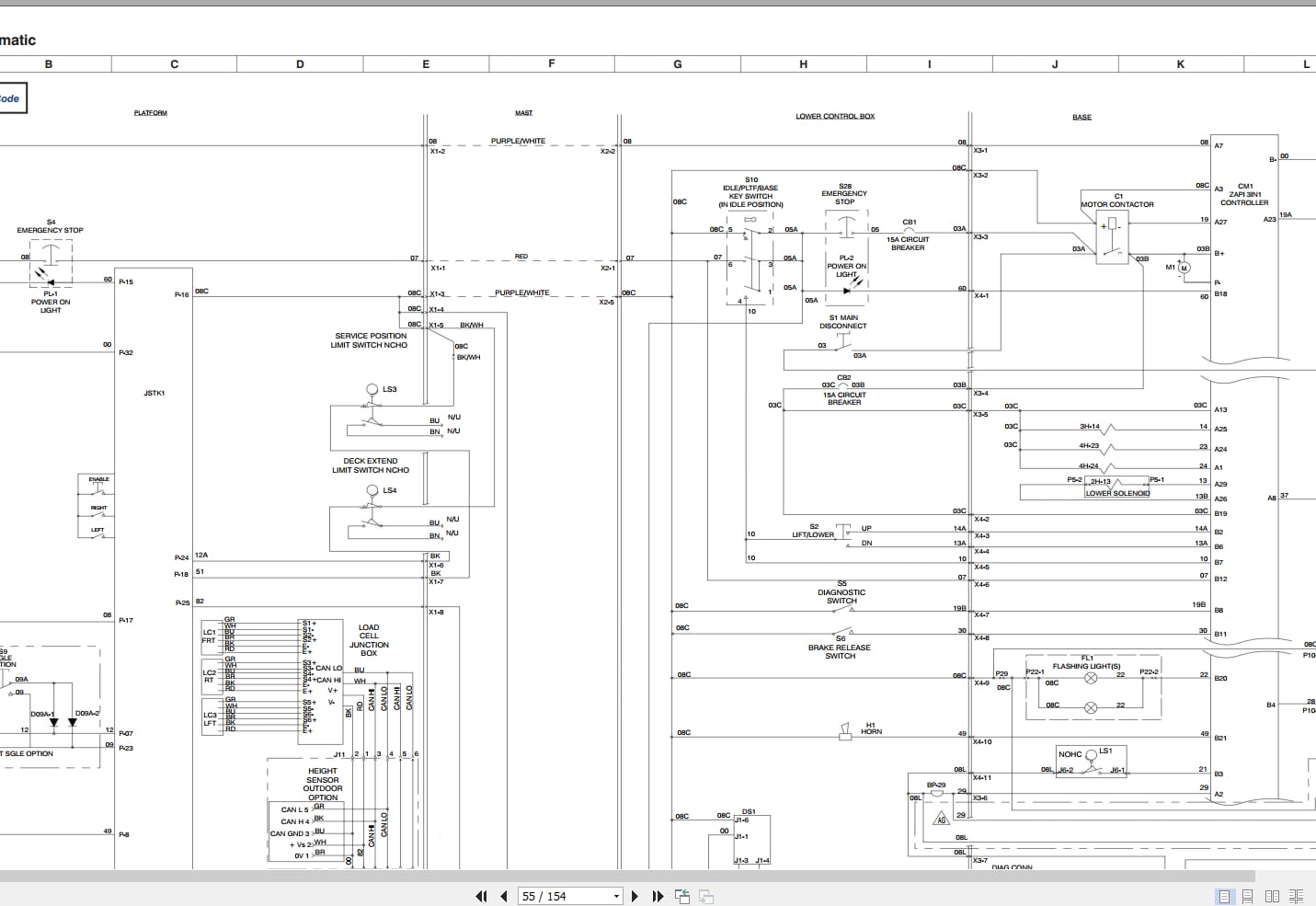Enable continuous page scrolling layout
This screenshot has width=1316, height=906.
1248,896
